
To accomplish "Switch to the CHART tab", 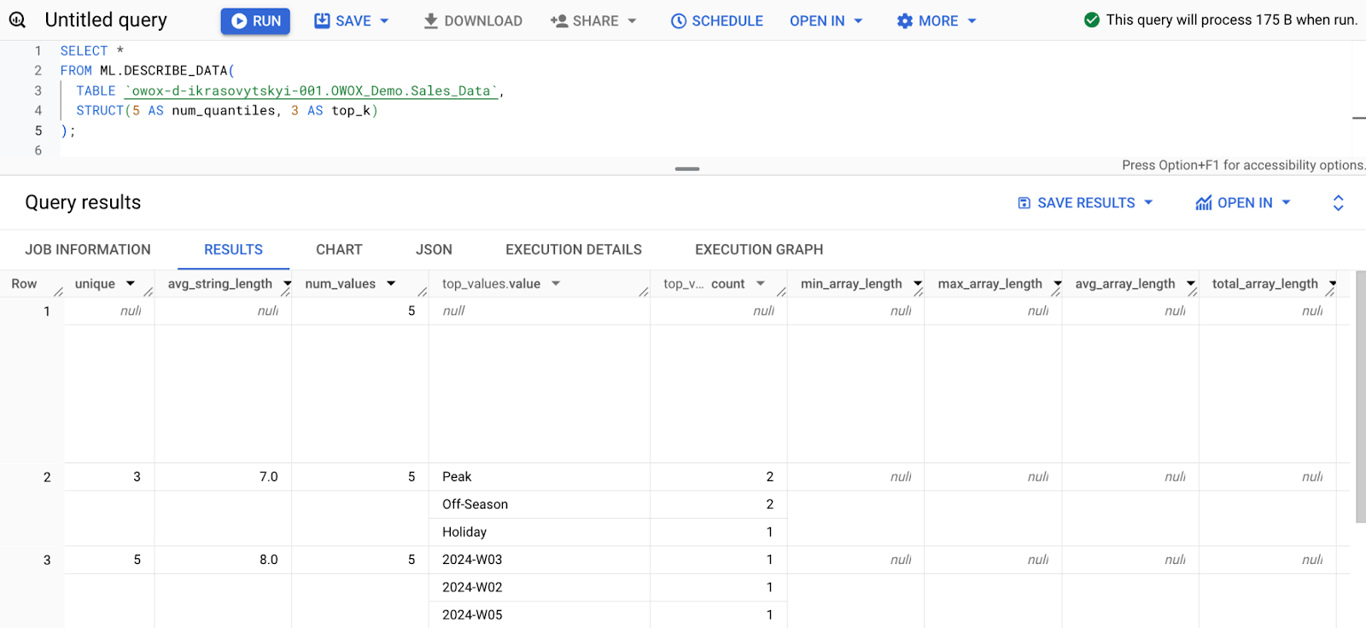I will (339, 250).
